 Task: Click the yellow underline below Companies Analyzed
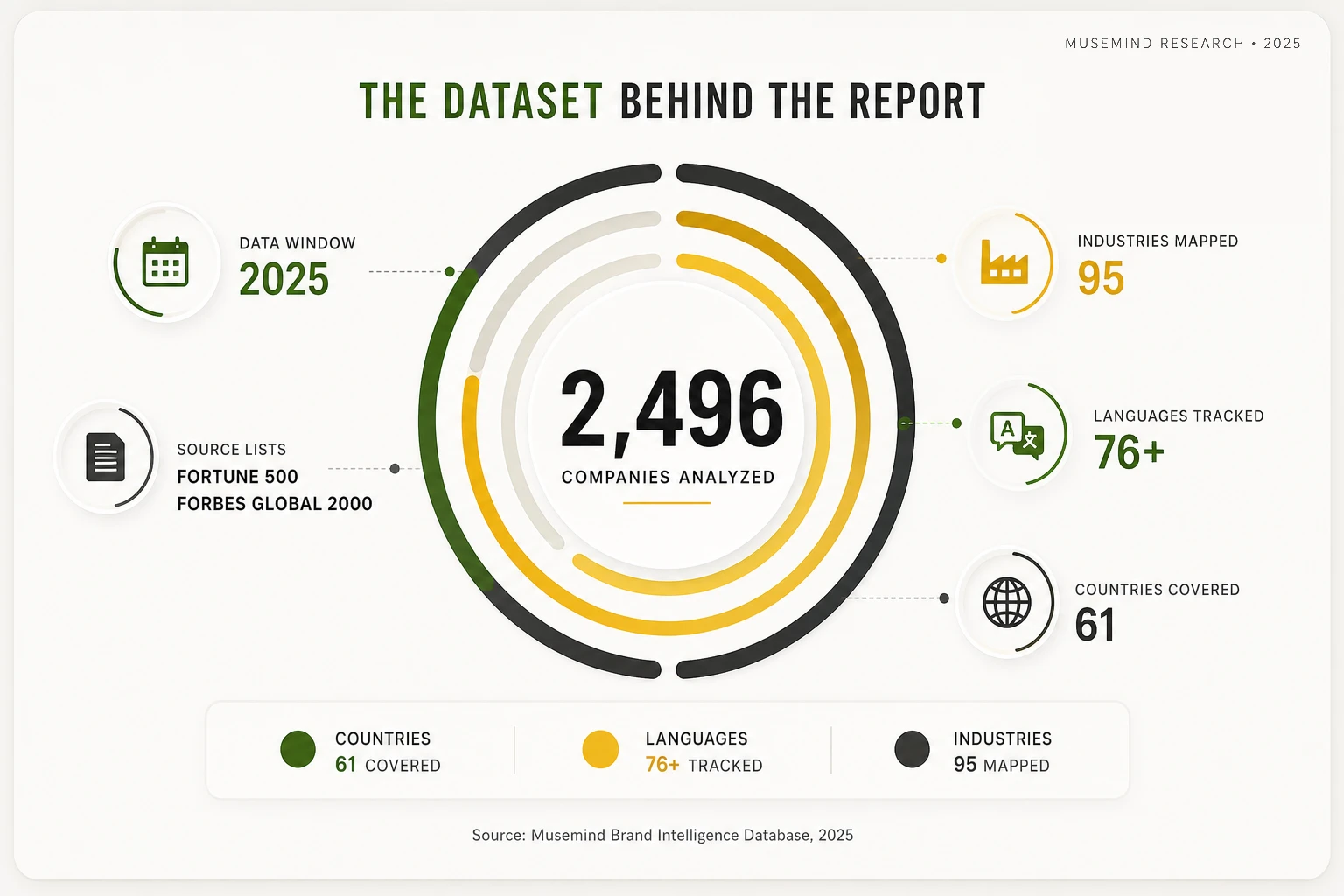click(x=667, y=503)
